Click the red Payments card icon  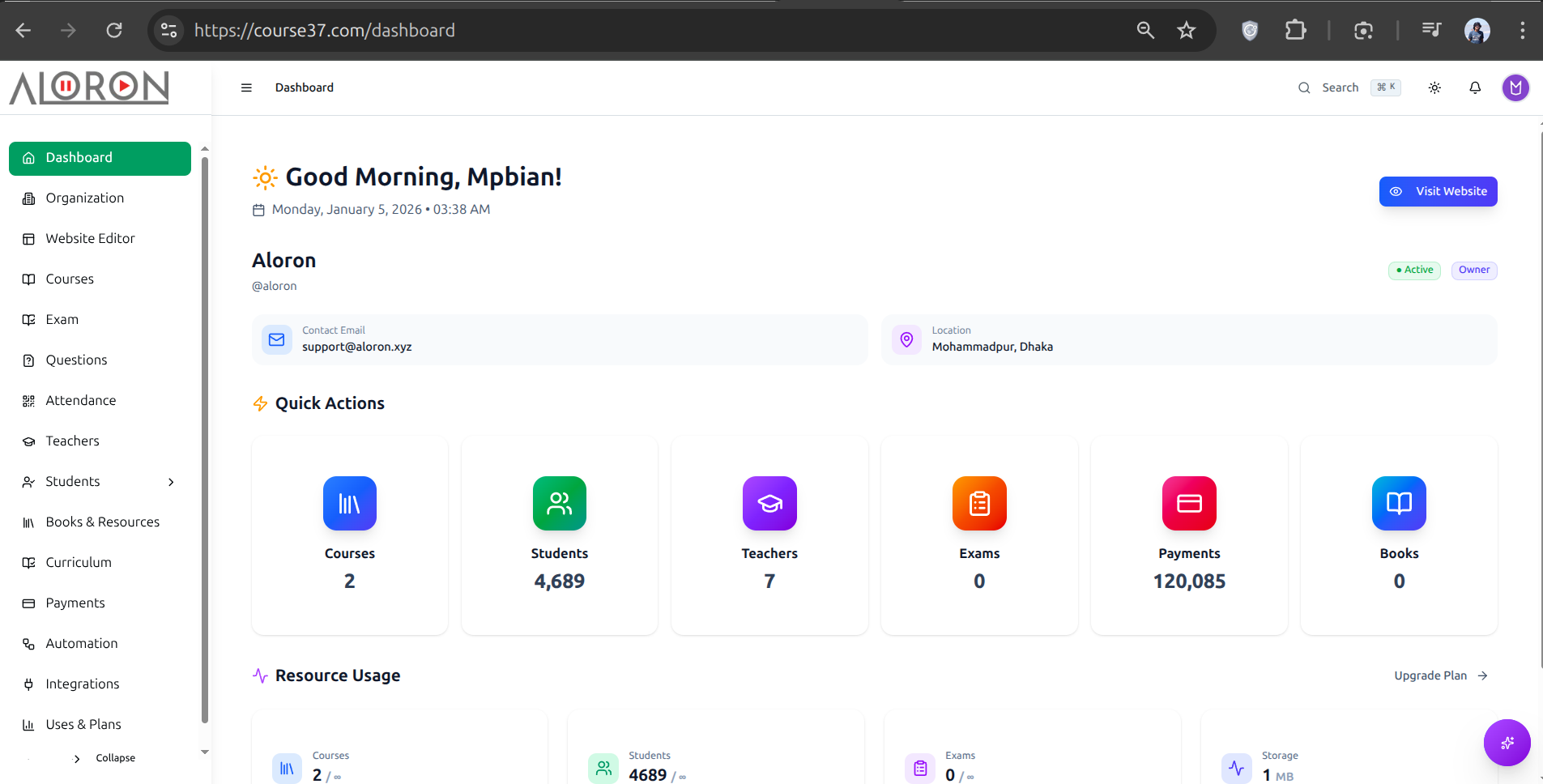[x=1189, y=503]
